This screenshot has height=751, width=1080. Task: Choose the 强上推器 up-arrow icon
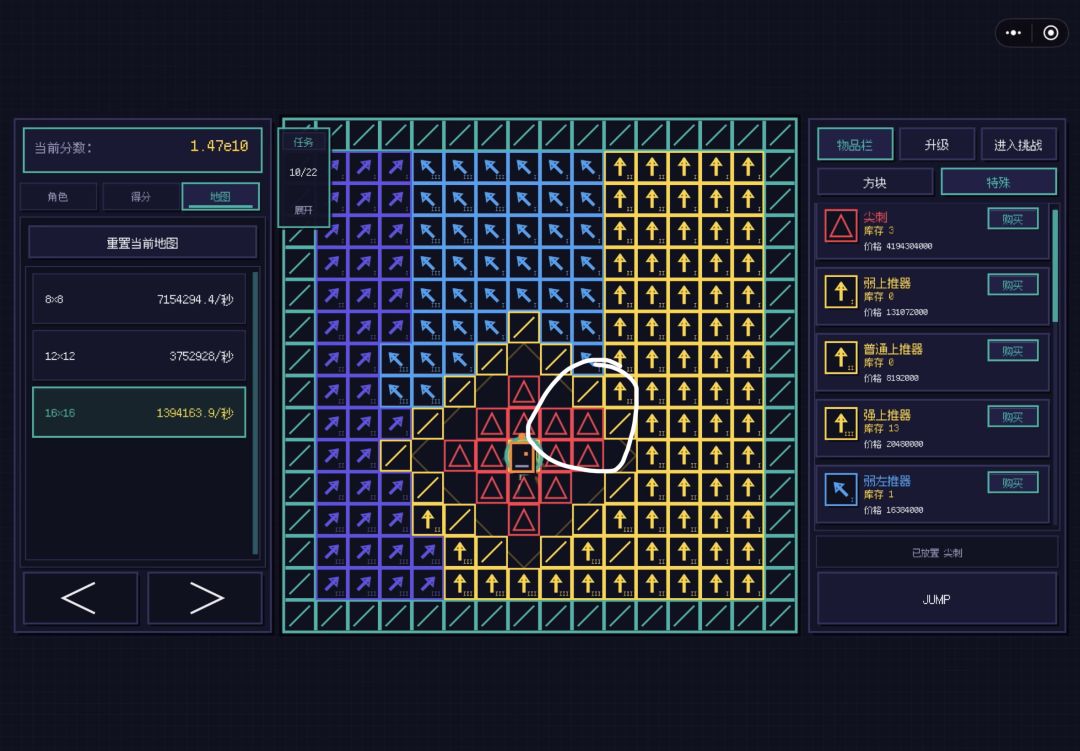pyautogui.click(x=840, y=423)
